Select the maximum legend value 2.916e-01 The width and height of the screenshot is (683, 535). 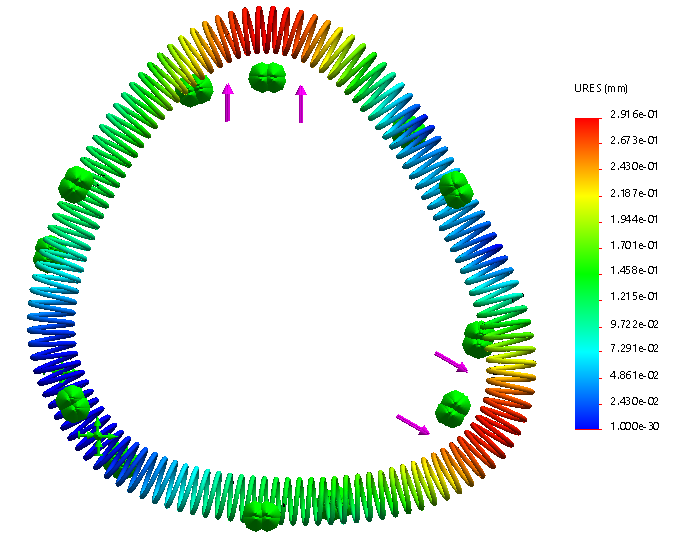(634, 115)
